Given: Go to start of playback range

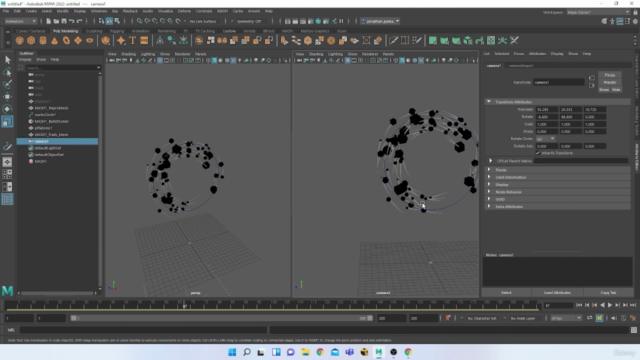Looking at the screenshot, I should (579, 305).
